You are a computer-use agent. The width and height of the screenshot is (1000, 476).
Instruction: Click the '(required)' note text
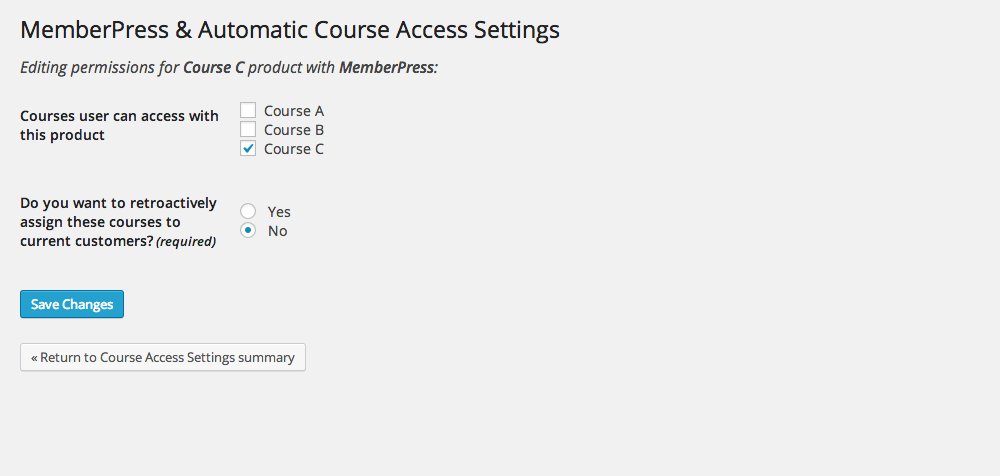(186, 242)
